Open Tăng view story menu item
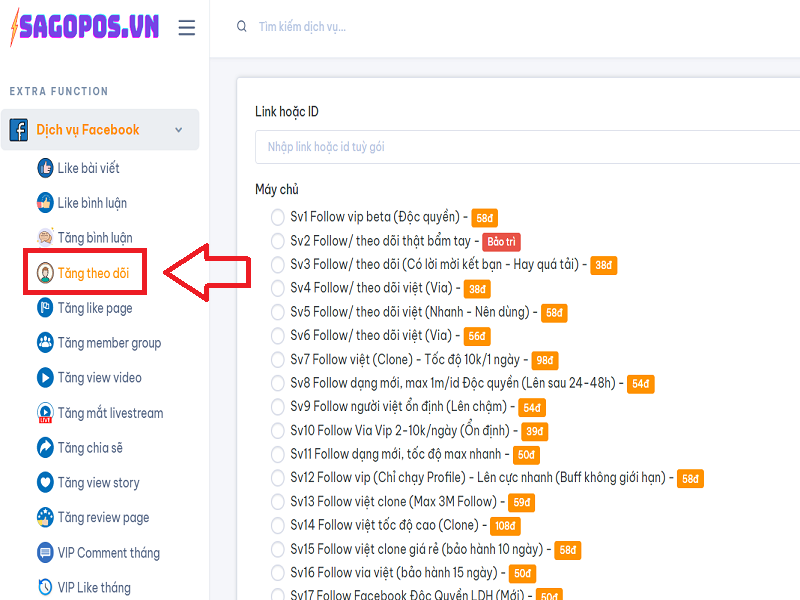 (x=98, y=483)
